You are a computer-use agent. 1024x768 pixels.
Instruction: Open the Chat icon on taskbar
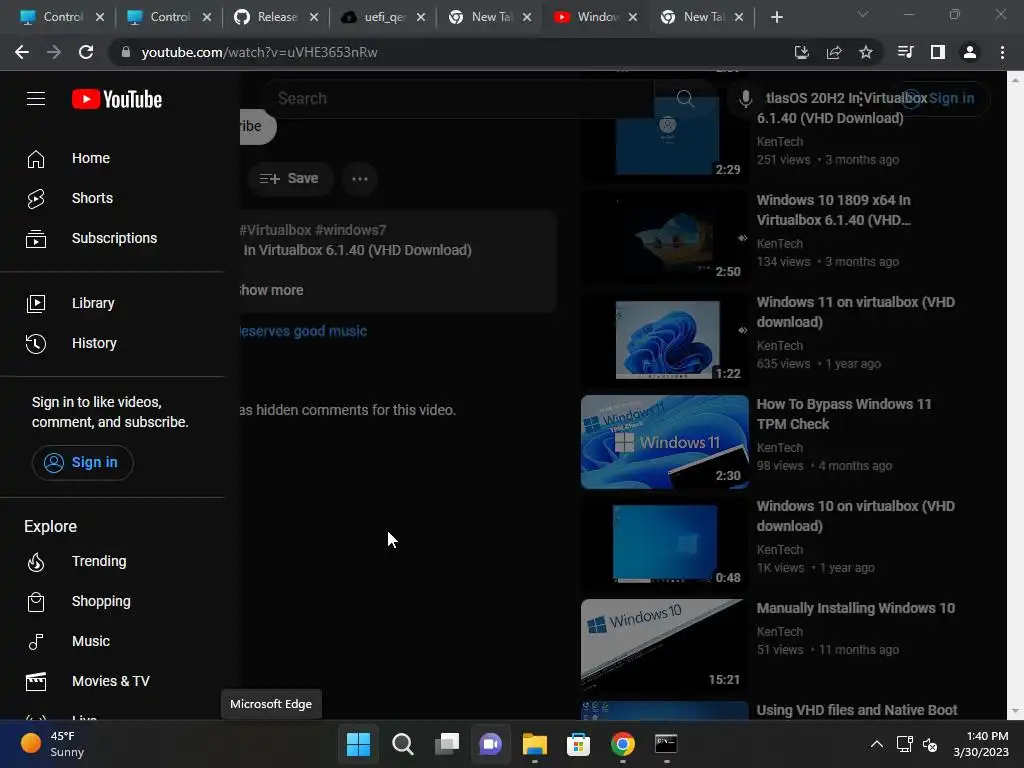pos(490,744)
